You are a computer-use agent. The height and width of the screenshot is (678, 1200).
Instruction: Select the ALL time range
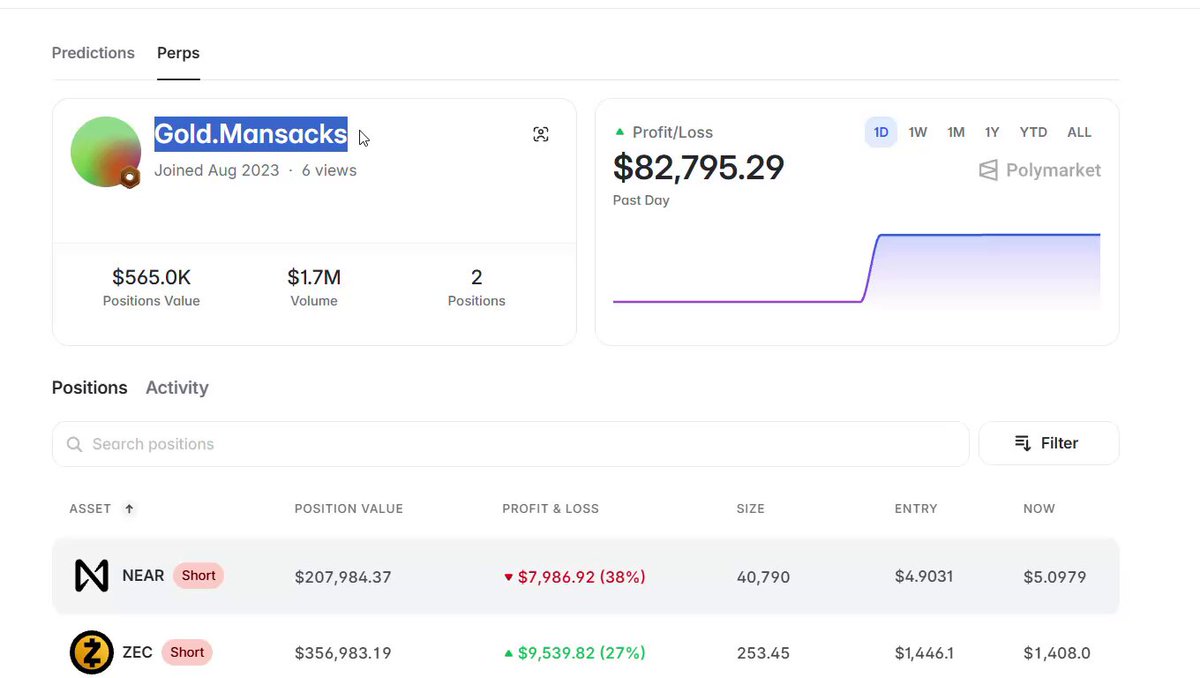coord(1079,132)
